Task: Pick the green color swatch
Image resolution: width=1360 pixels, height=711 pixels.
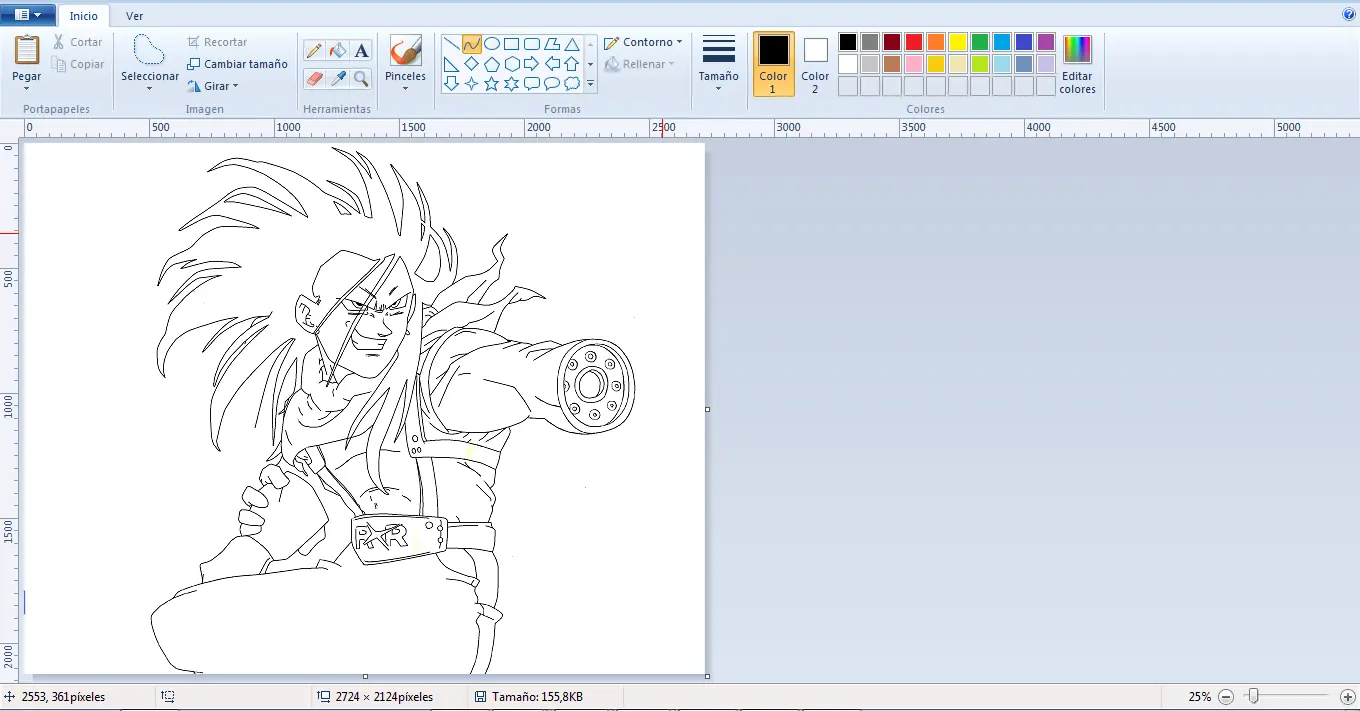Action: coord(980,42)
